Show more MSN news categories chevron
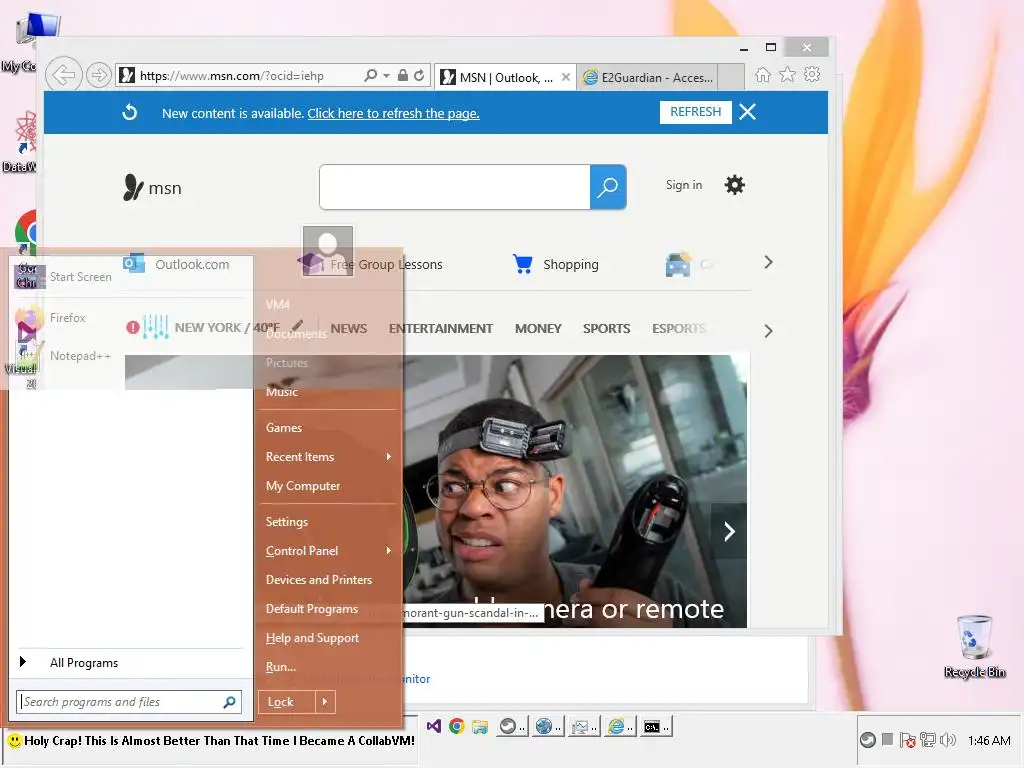 pos(768,331)
